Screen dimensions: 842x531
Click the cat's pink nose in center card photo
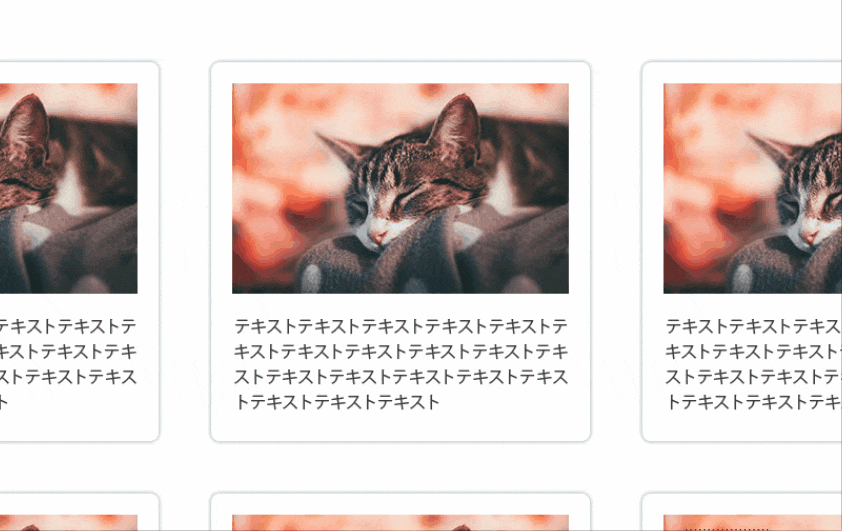(x=378, y=236)
